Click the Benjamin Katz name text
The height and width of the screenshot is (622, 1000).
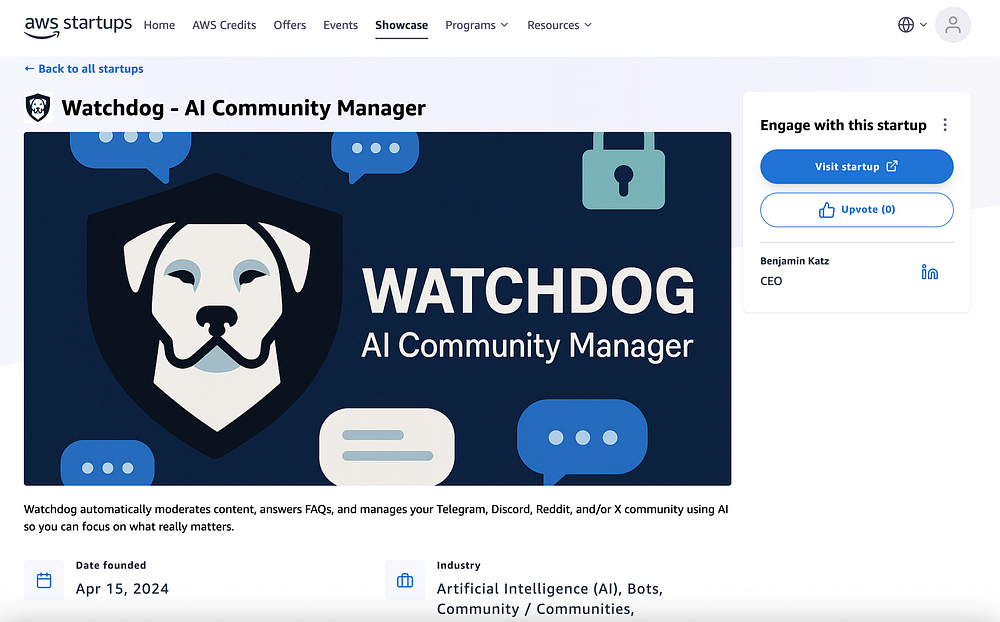pyautogui.click(x=795, y=261)
